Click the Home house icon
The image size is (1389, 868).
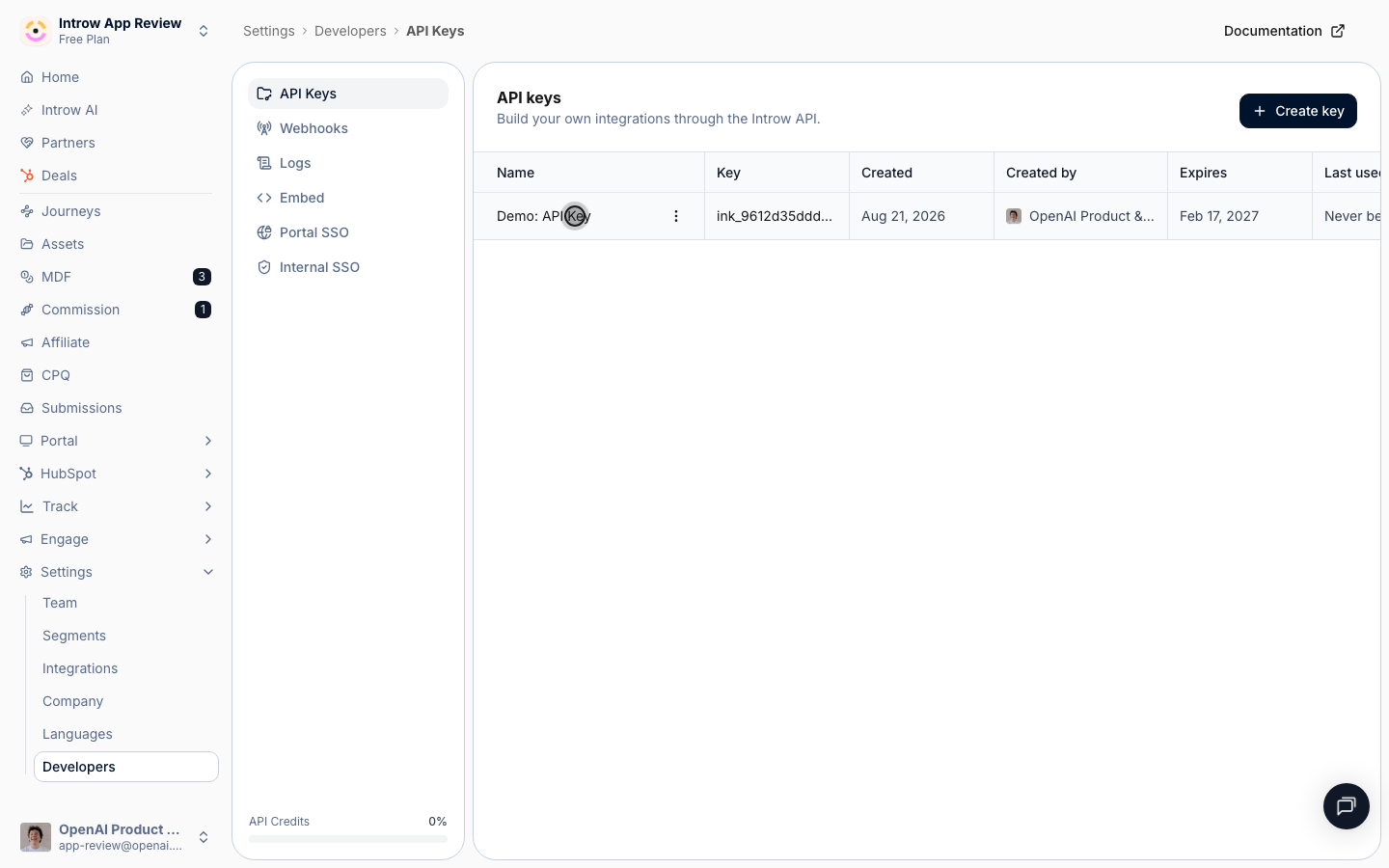pos(27,77)
